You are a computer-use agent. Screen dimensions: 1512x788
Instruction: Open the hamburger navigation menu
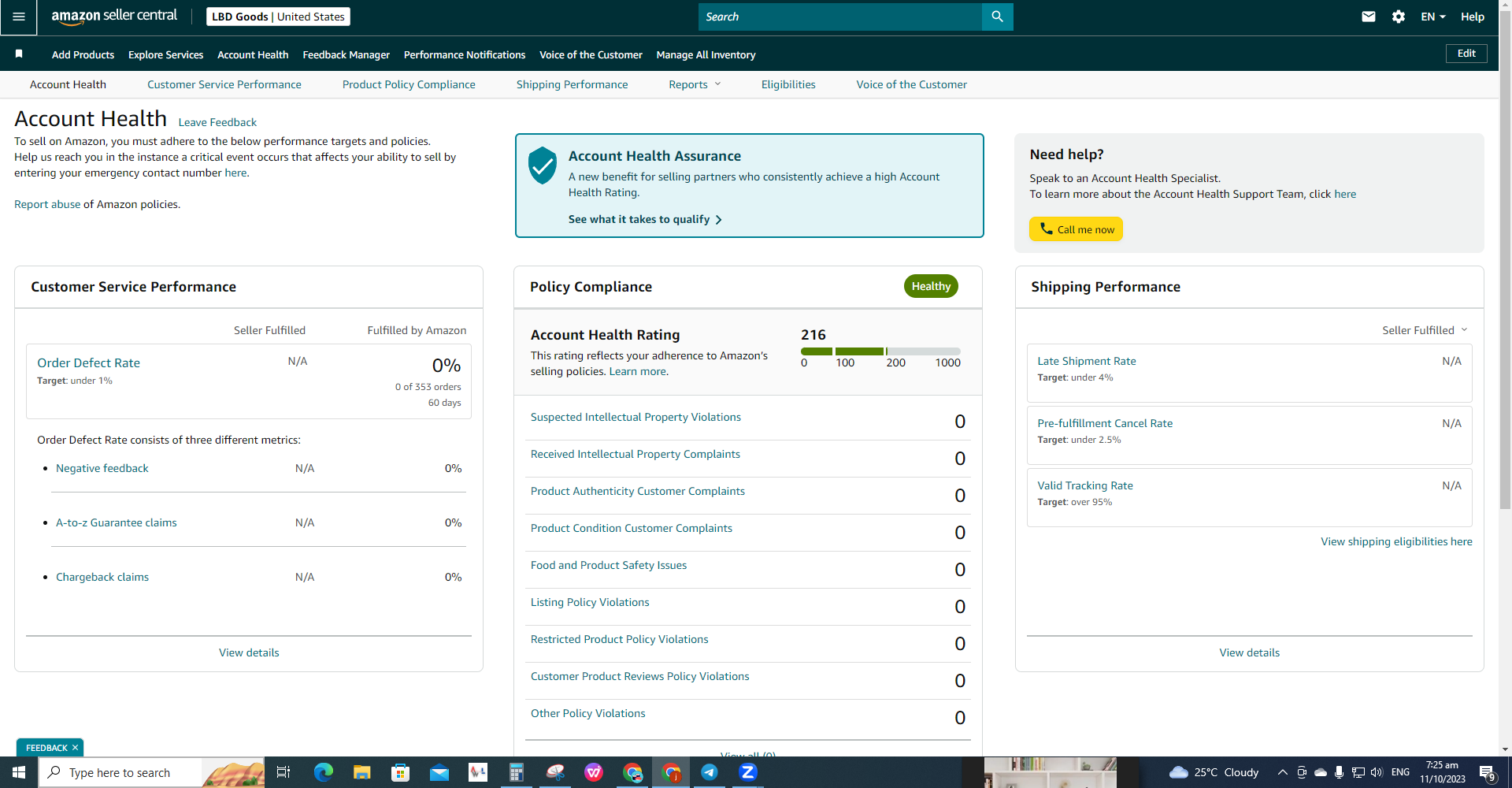coord(18,17)
